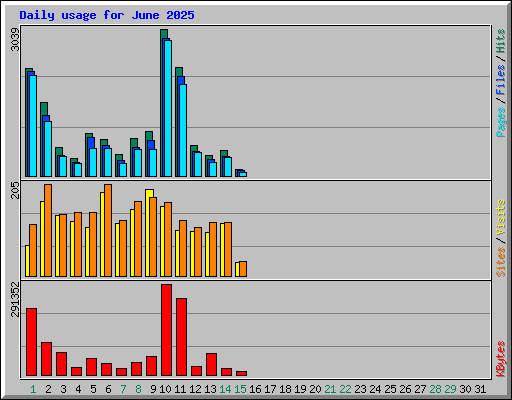
Task: Click the day 10 red KBytes bar
Action: pos(166,330)
